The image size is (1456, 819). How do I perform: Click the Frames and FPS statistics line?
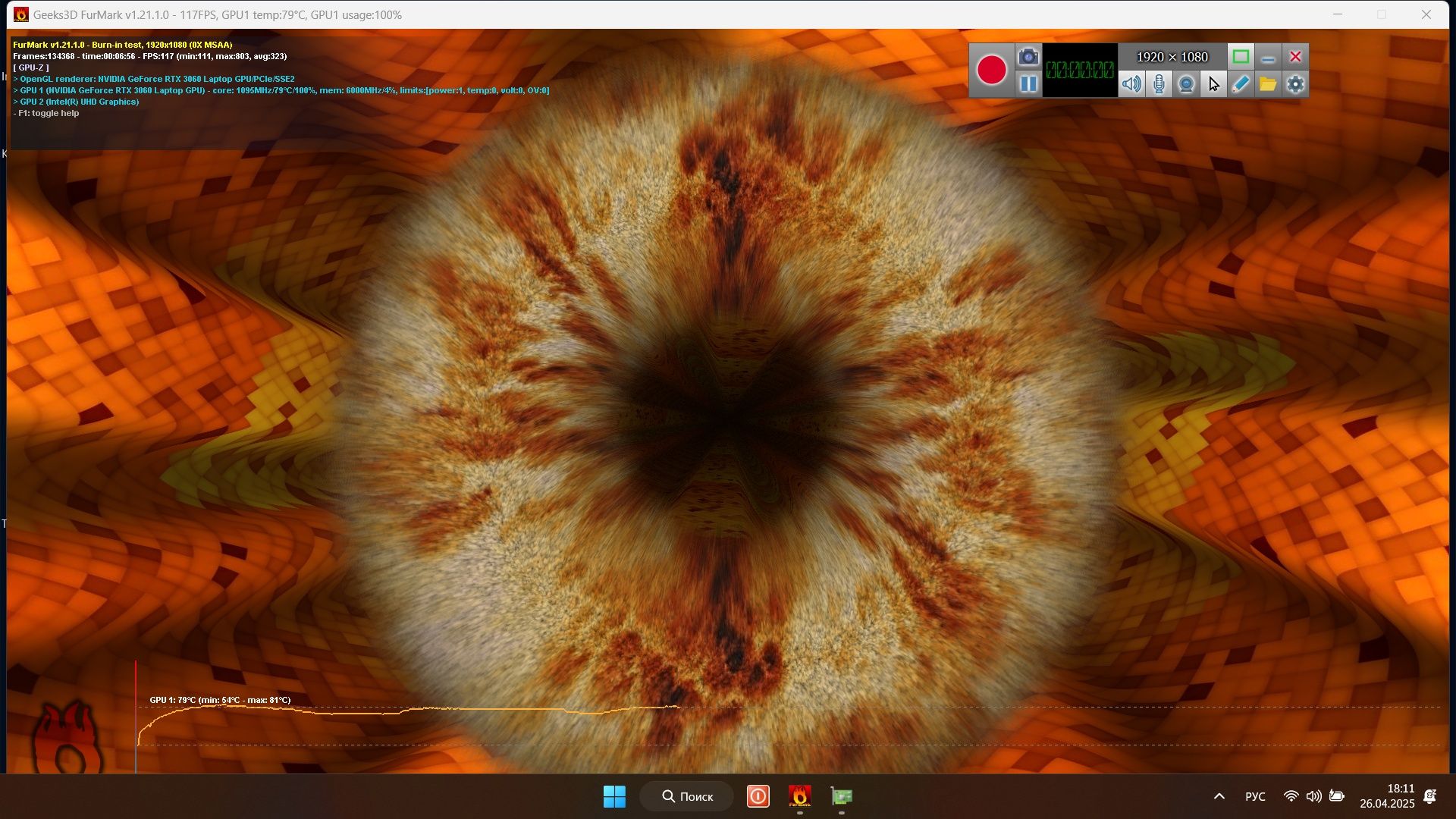(x=149, y=56)
